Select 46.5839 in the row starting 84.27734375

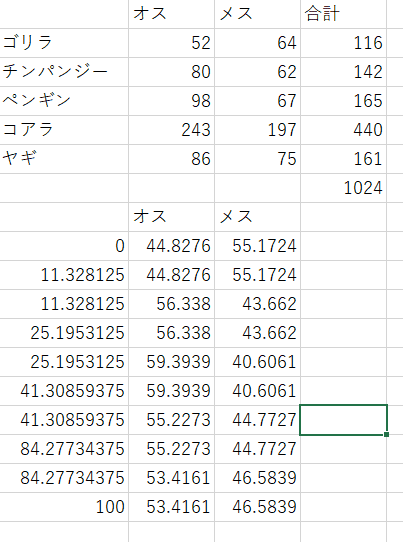click(257, 479)
